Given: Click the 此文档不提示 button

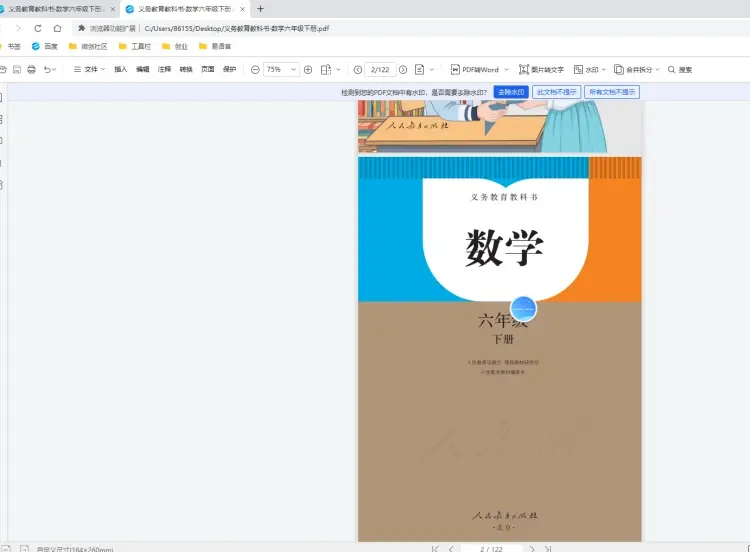Looking at the screenshot, I should point(557,92).
